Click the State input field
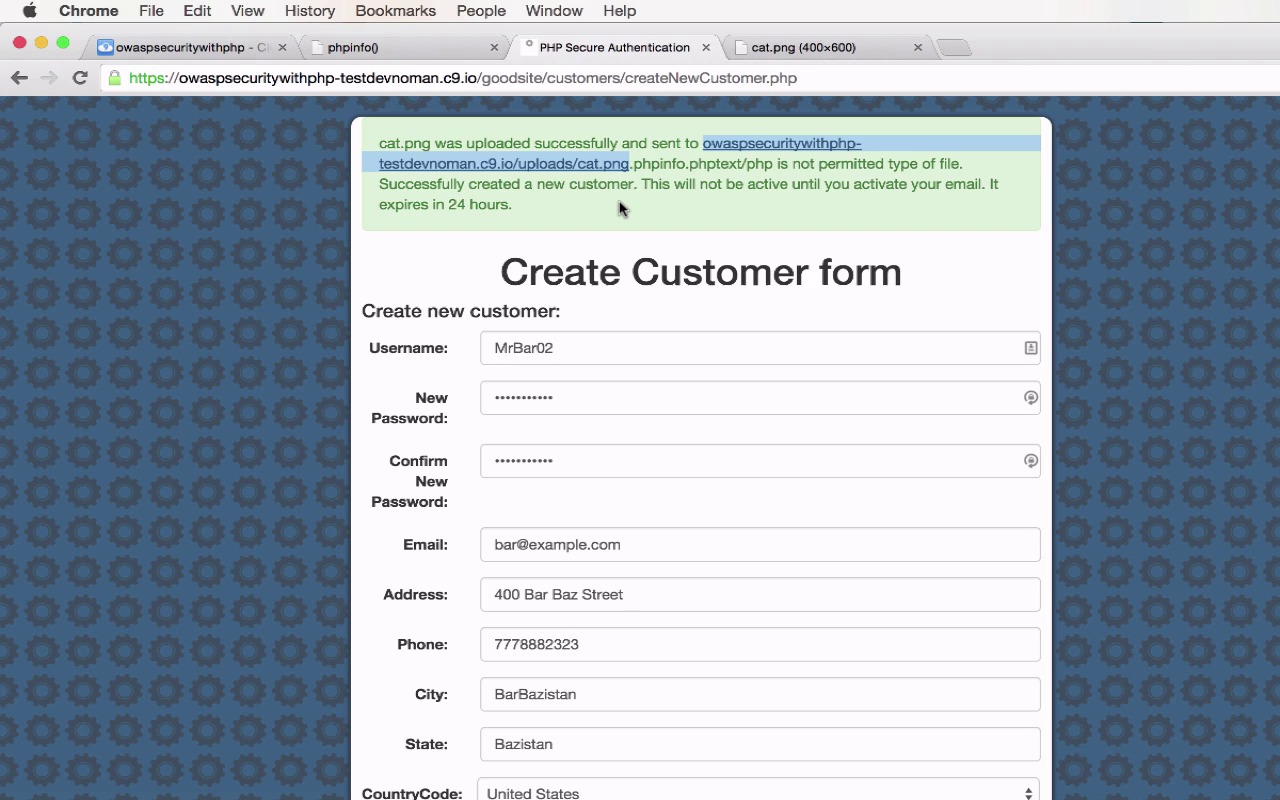 [760, 745]
